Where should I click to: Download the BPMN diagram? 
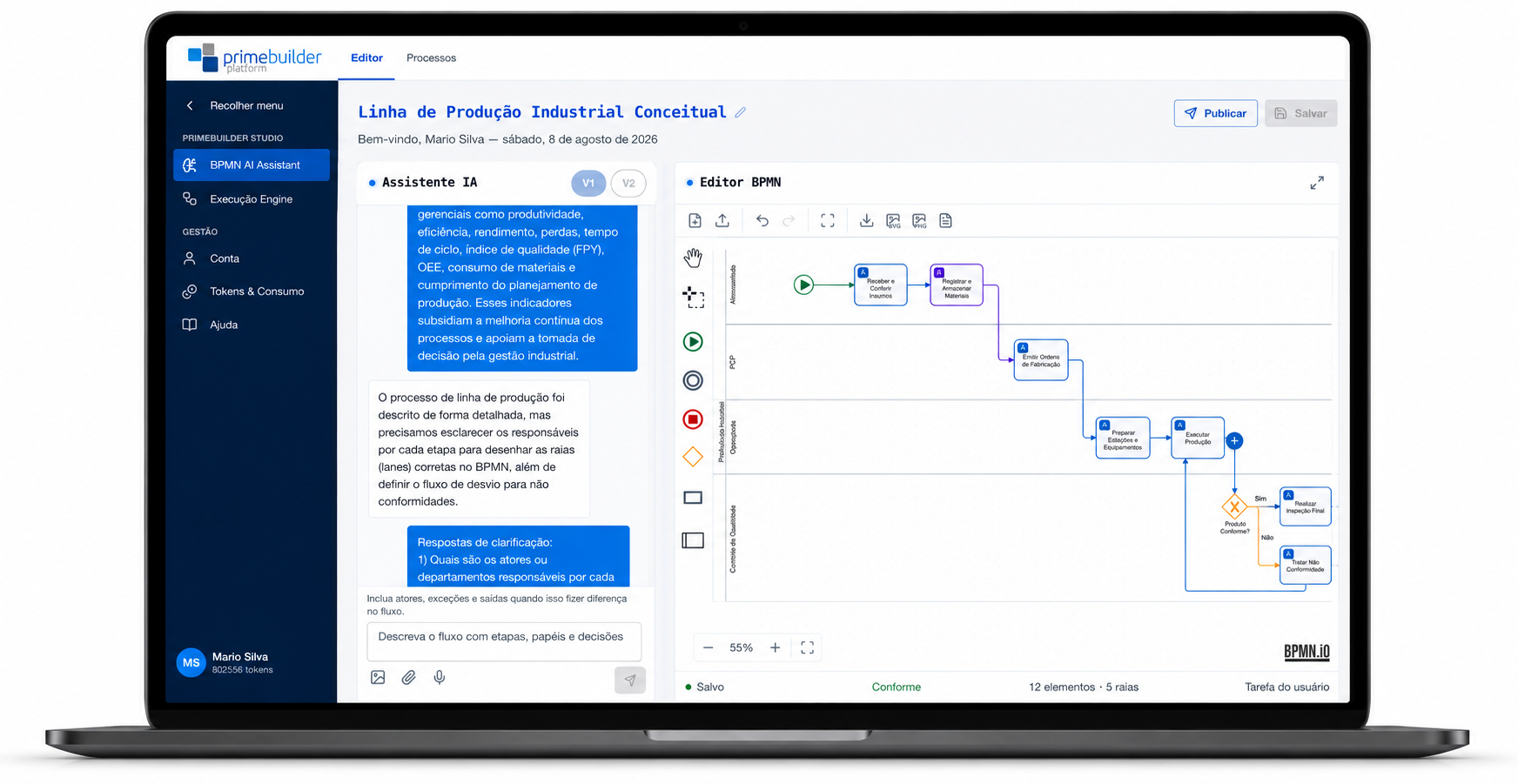point(867,221)
